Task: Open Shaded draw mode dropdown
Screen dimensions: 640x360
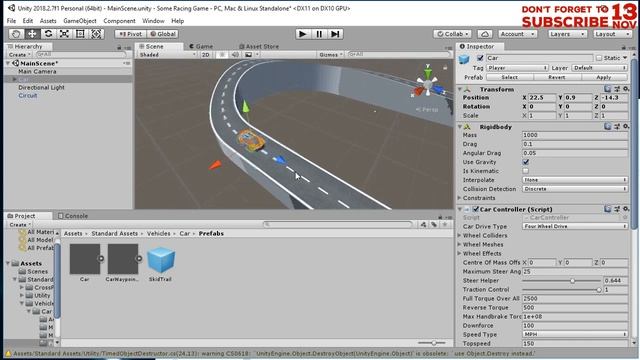Action: pos(167,54)
